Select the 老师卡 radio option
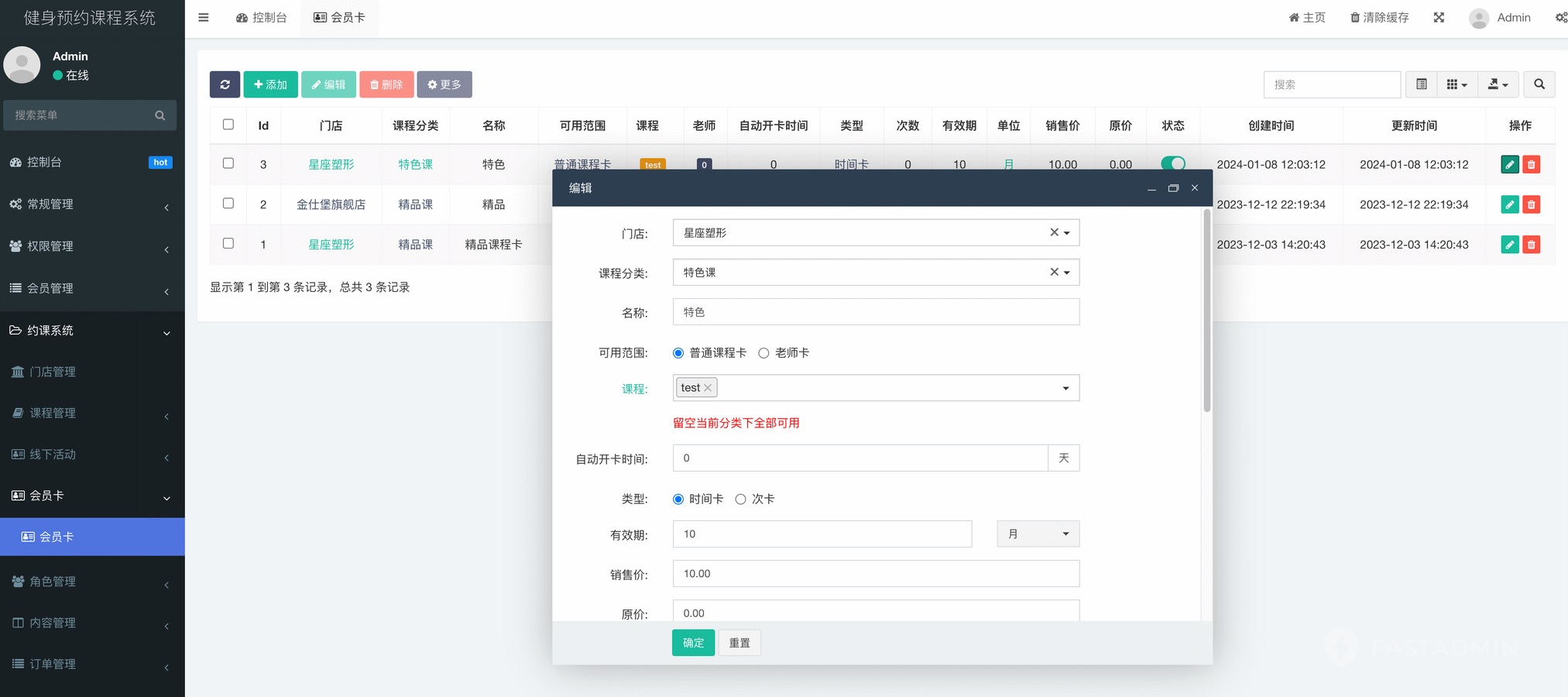 click(764, 353)
